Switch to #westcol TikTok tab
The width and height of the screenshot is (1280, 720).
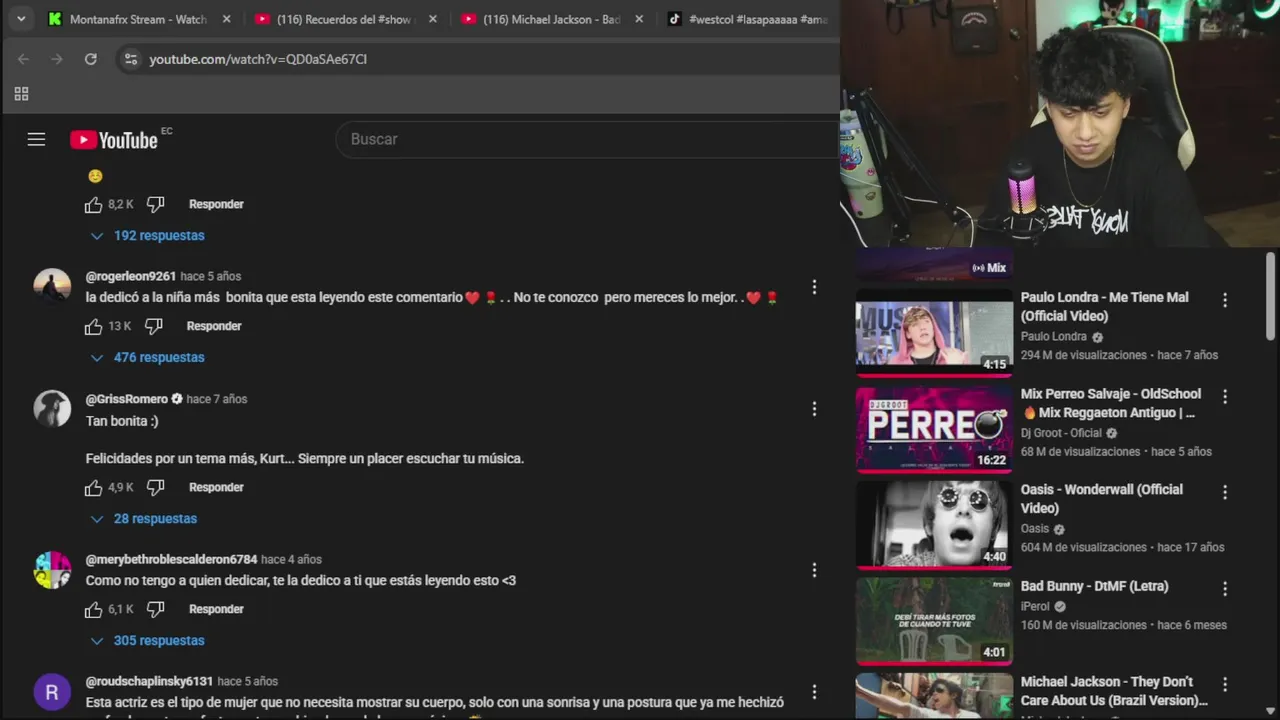click(x=748, y=19)
